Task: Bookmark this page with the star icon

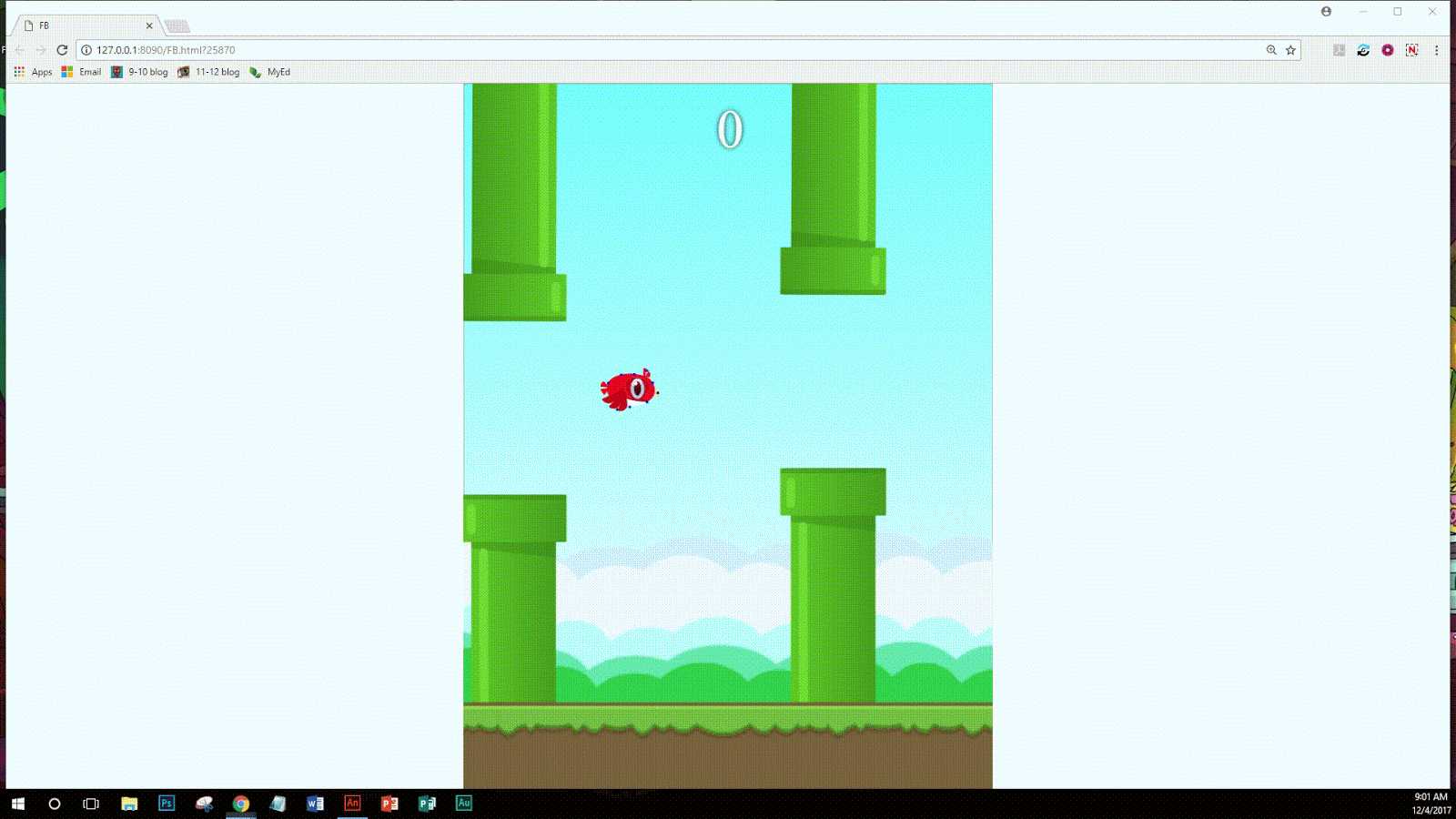Action: point(1290,50)
